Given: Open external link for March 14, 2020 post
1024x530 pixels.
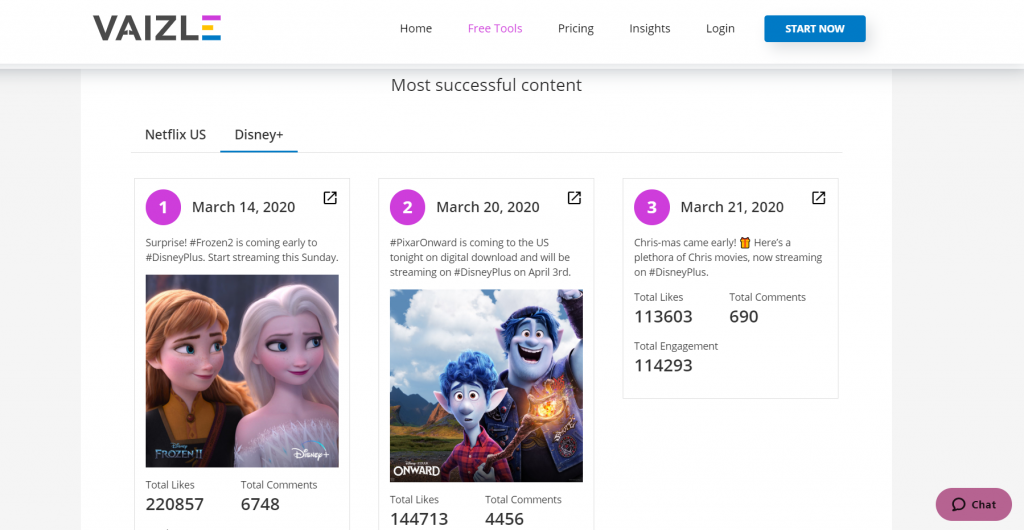Looking at the screenshot, I should [x=330, y=198].
